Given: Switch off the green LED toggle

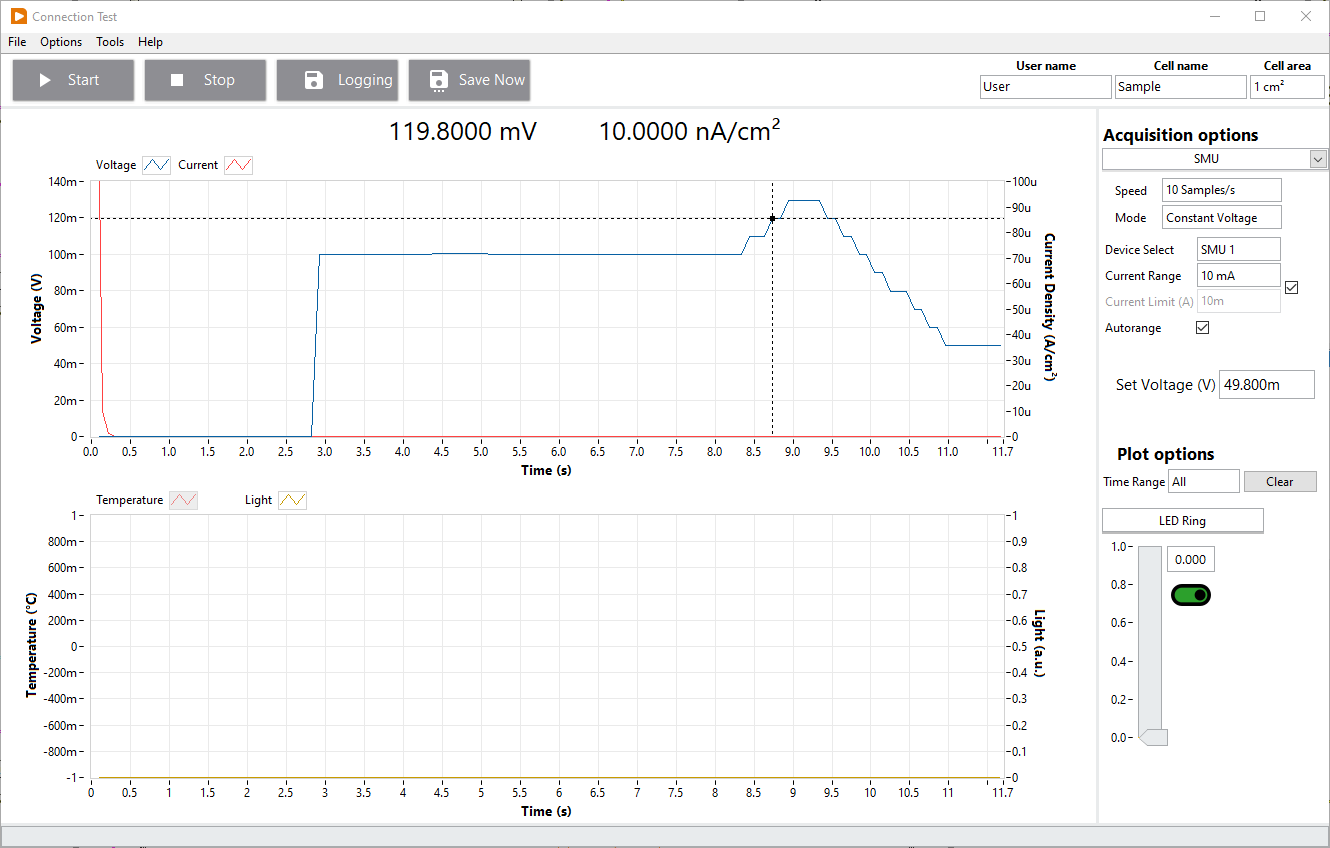Looking at the screenshot, I should pyautogui.click(x=1191, y=595).
